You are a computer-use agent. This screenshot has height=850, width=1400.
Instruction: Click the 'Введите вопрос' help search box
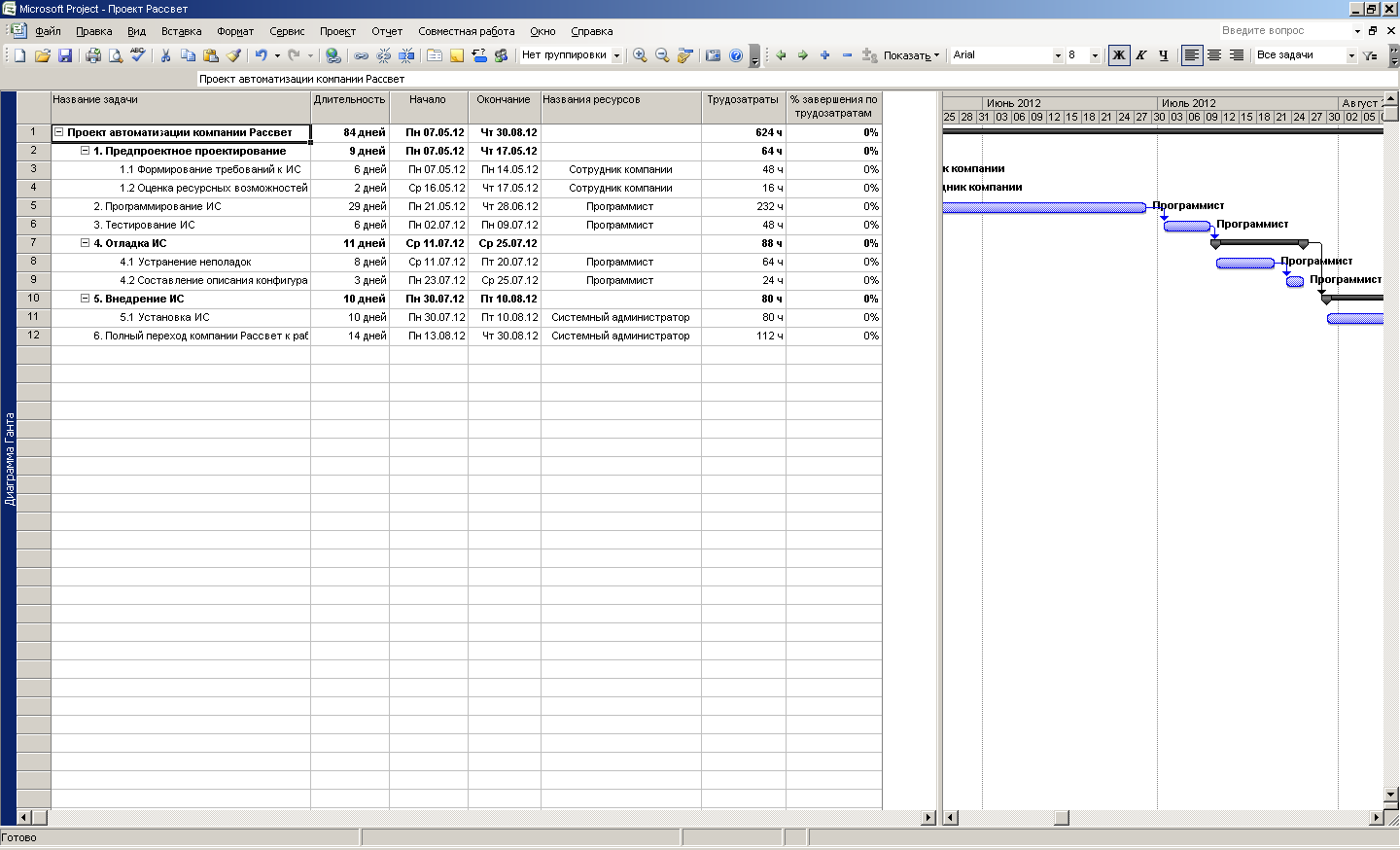(x=1286, y=31)
